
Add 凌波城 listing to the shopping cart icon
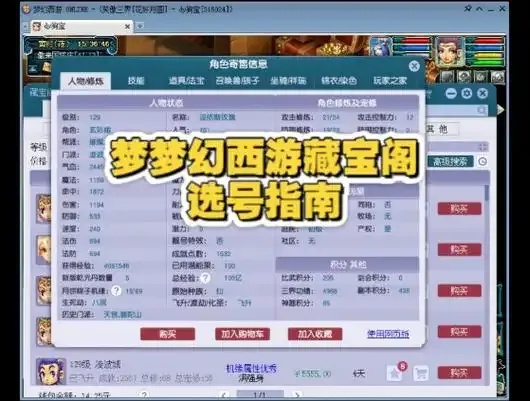click(420, 374)
